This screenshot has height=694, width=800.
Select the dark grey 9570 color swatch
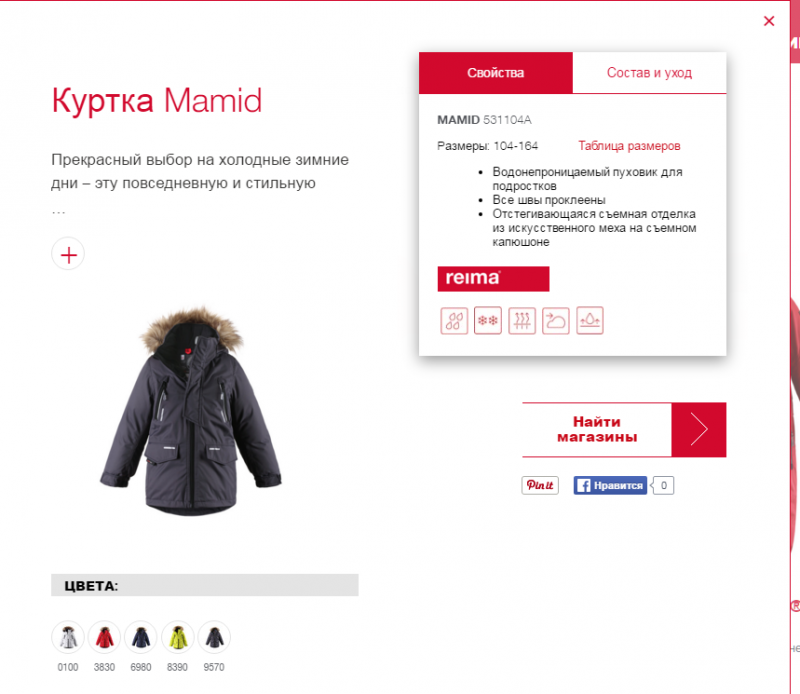pos(214,637)
